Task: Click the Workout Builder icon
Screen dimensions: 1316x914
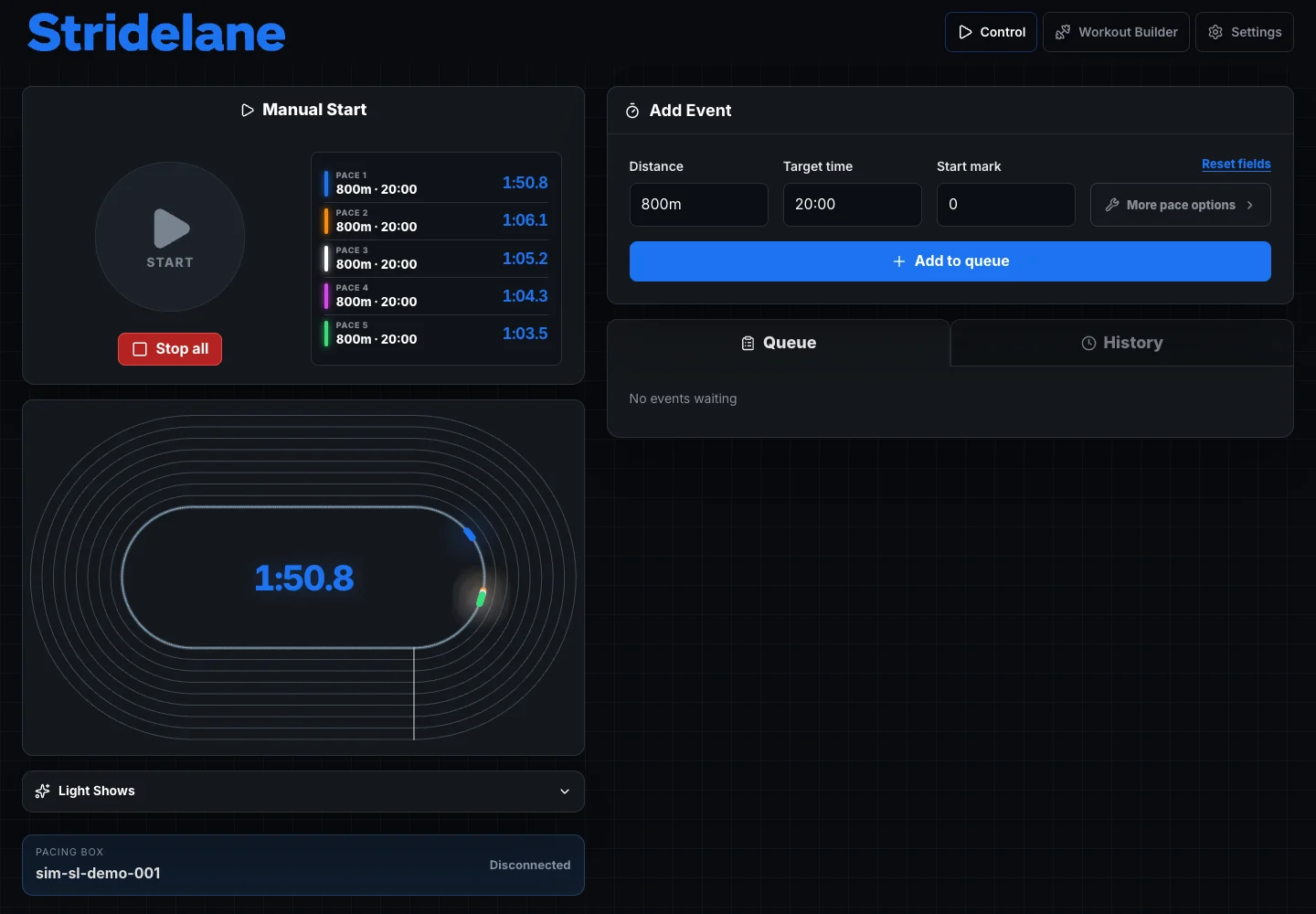Action: pyautogui.click(x=1063, y=32)
